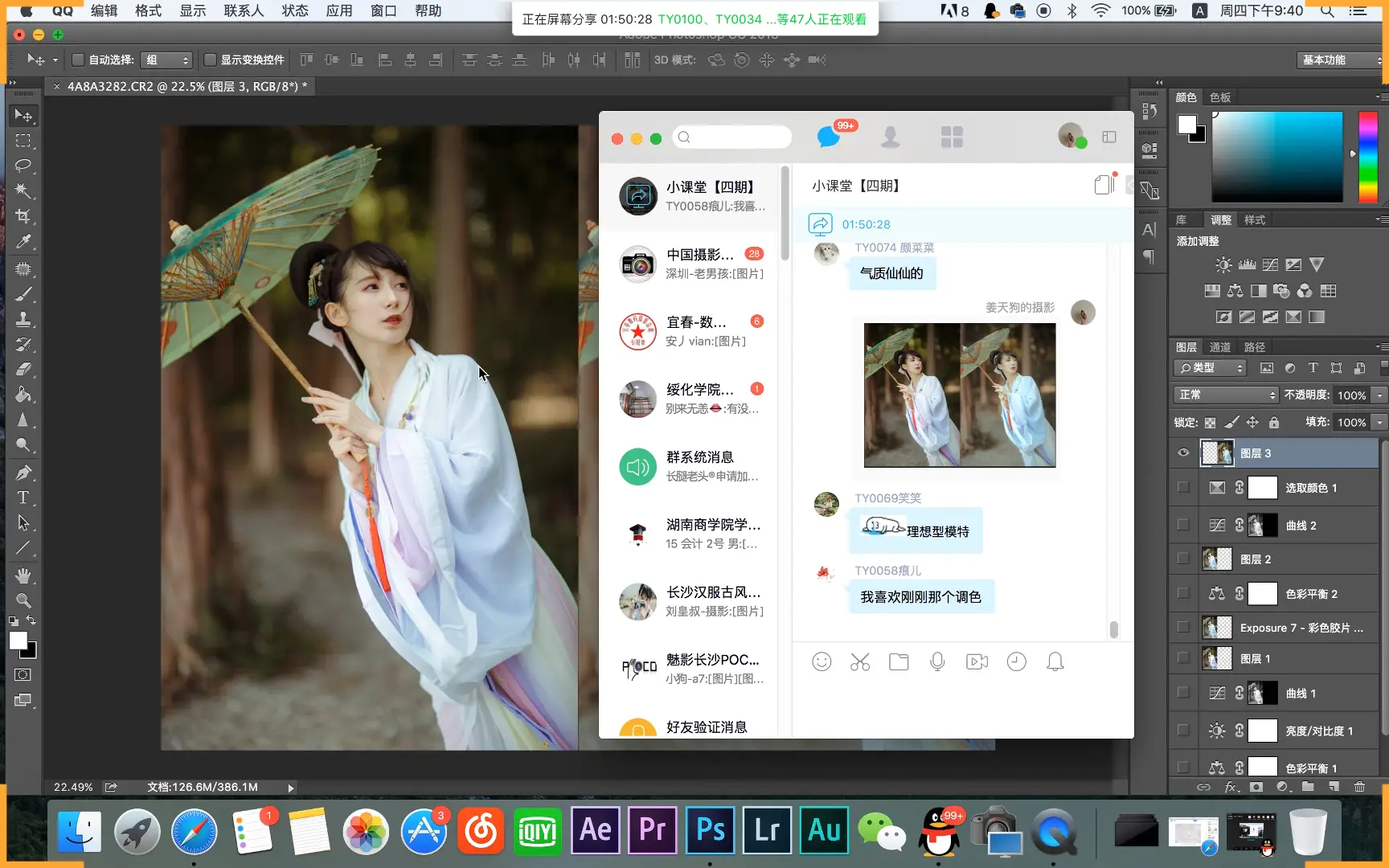
Task: Select the Lasso tool in Photoshop toolbar
Action: pyautogui.click(x=23, y=166)
